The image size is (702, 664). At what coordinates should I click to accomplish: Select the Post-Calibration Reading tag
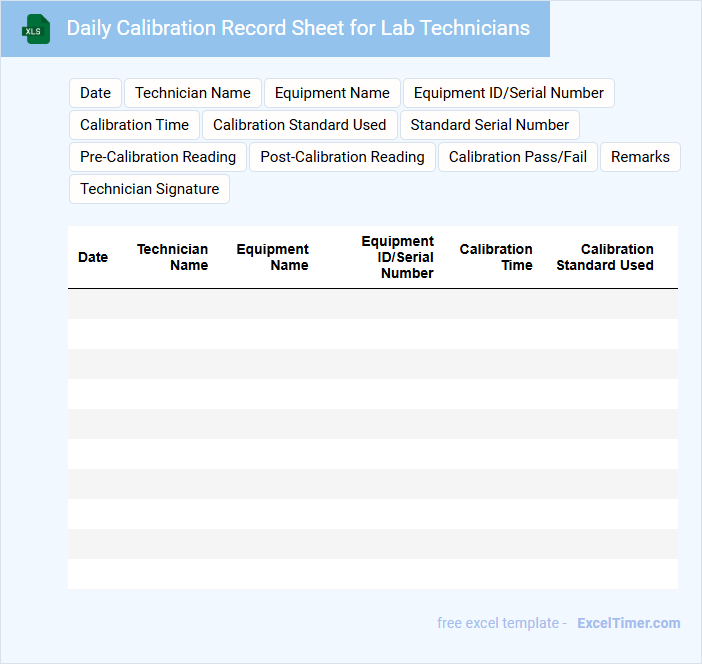point(342,157)
